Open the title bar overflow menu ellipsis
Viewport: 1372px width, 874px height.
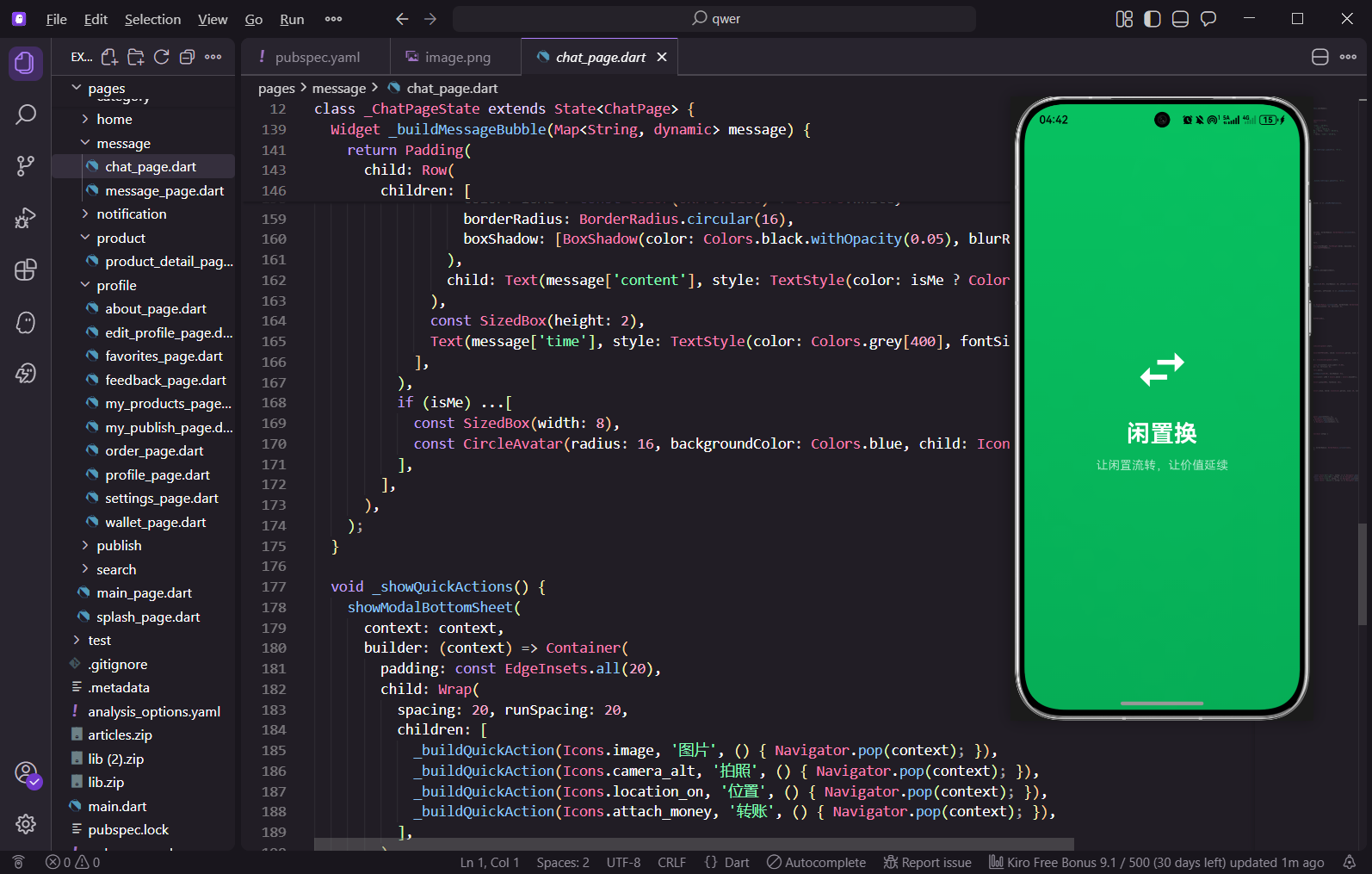[333, 19]
